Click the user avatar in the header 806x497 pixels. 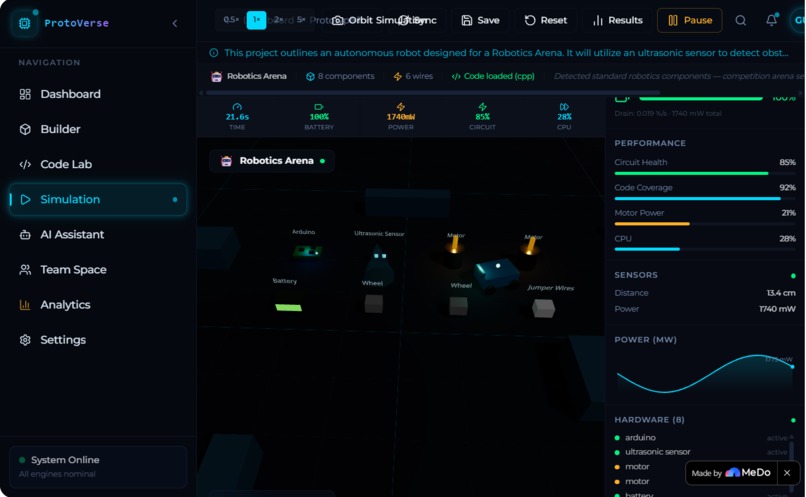[x=798, y=20]
